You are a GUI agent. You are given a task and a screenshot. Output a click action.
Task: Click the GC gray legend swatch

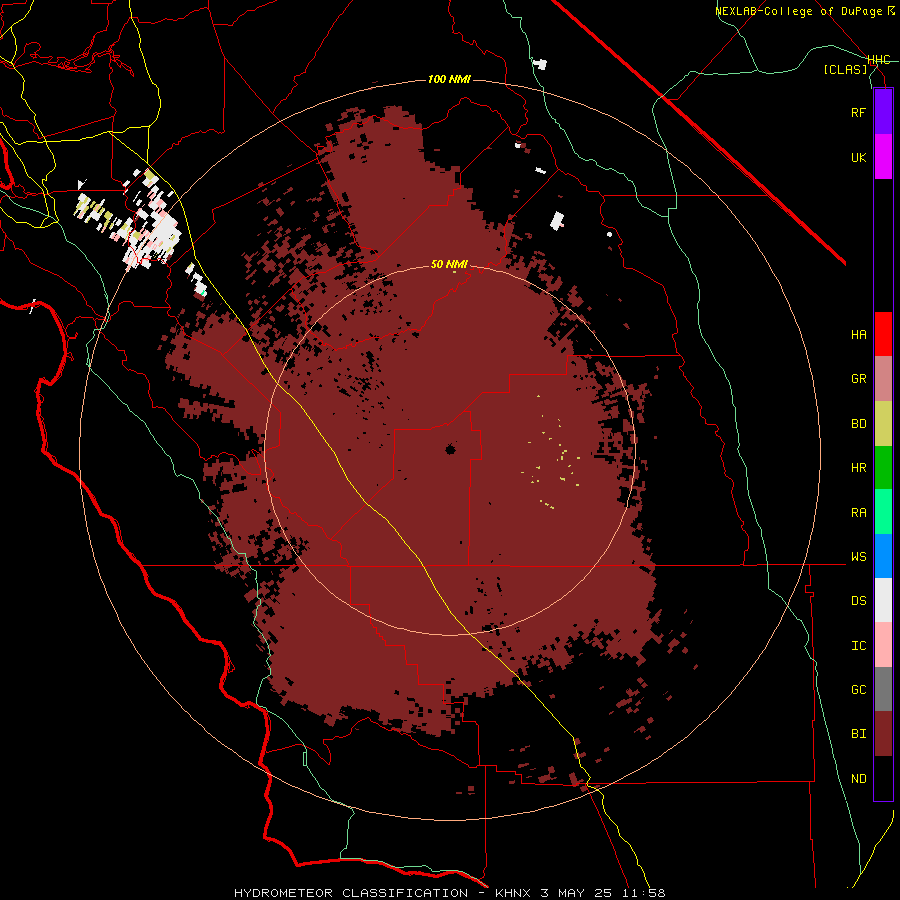(883, 689)
